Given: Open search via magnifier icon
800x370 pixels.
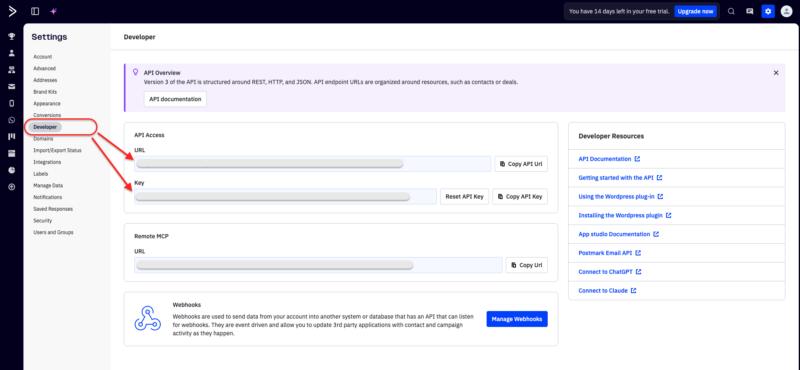Looking at the screenshot, I should [731, 11].
